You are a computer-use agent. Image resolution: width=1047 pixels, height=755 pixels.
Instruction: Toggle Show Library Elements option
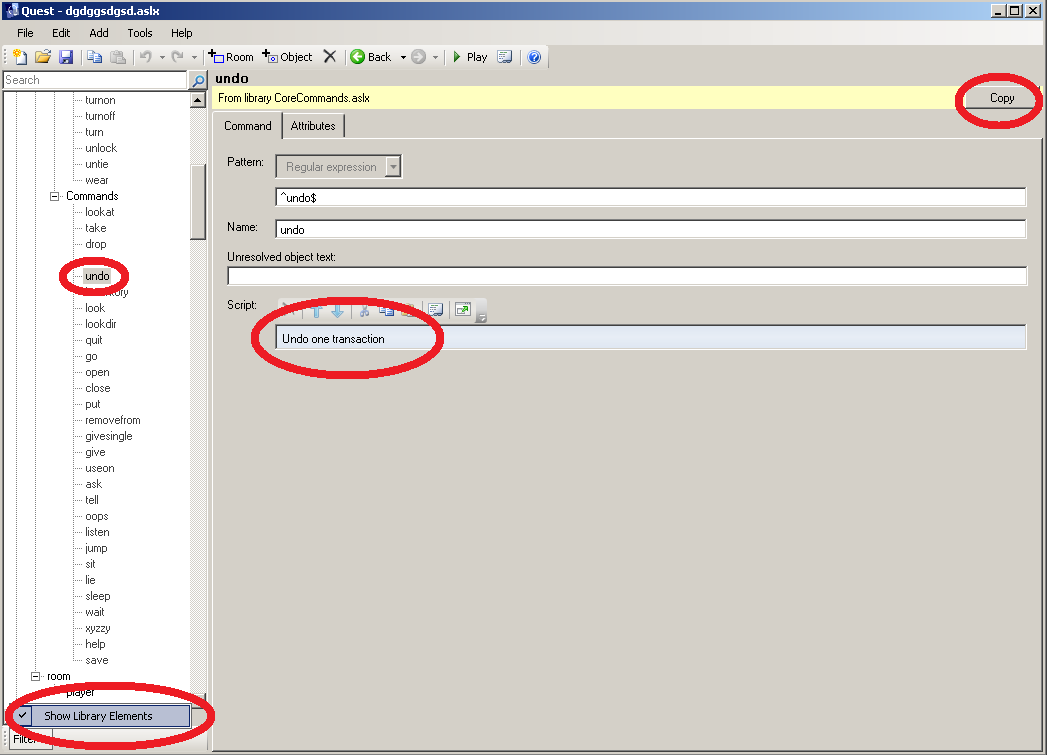(98, 716)
